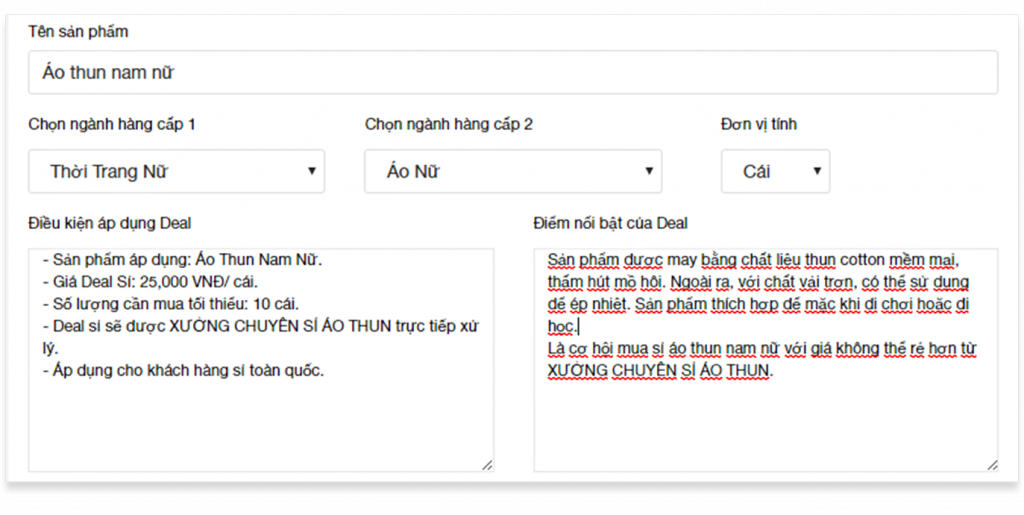Screen dimensions: 1024x515
Task: Click inside the Điều kiện áp dụng Deal textarea
Action: tap(261, 360)
